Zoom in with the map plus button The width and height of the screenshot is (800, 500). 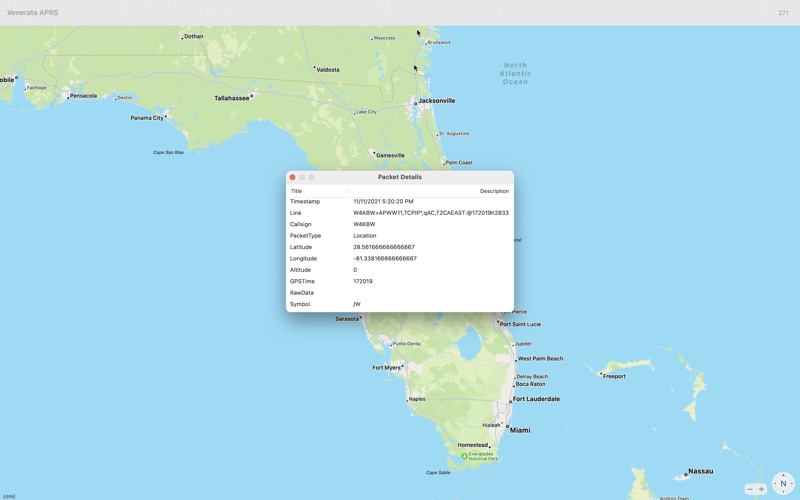coord(762,489)
